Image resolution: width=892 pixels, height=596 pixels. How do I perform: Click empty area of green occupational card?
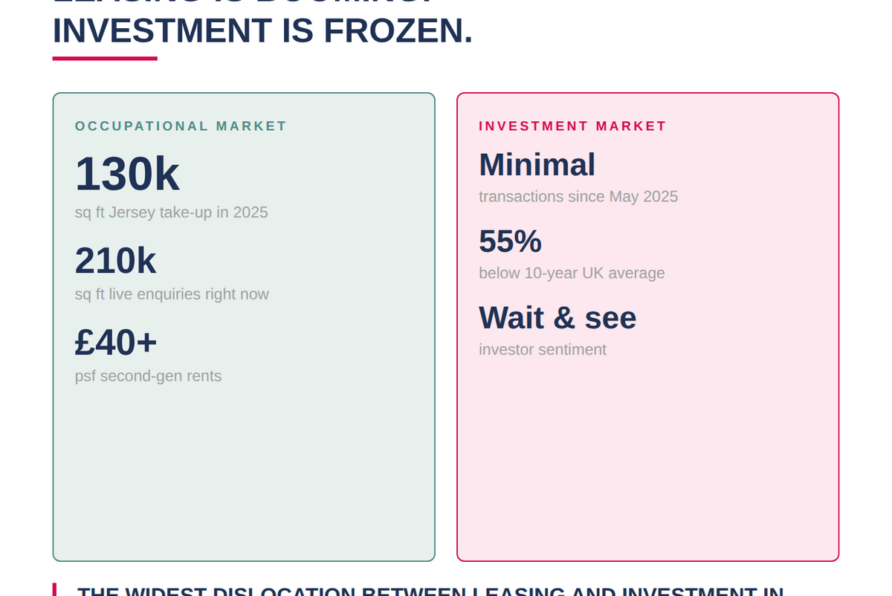[x=243, y=472]
